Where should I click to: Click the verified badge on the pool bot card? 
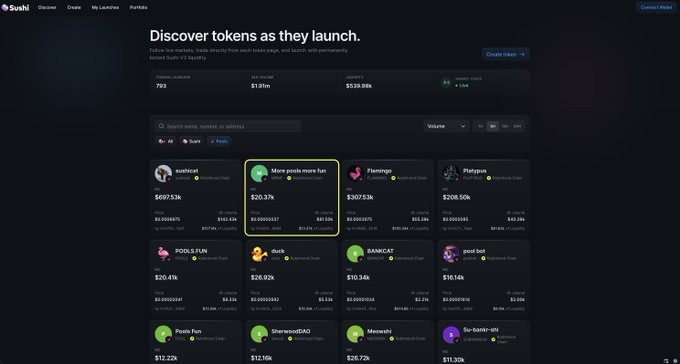[485, 258]
